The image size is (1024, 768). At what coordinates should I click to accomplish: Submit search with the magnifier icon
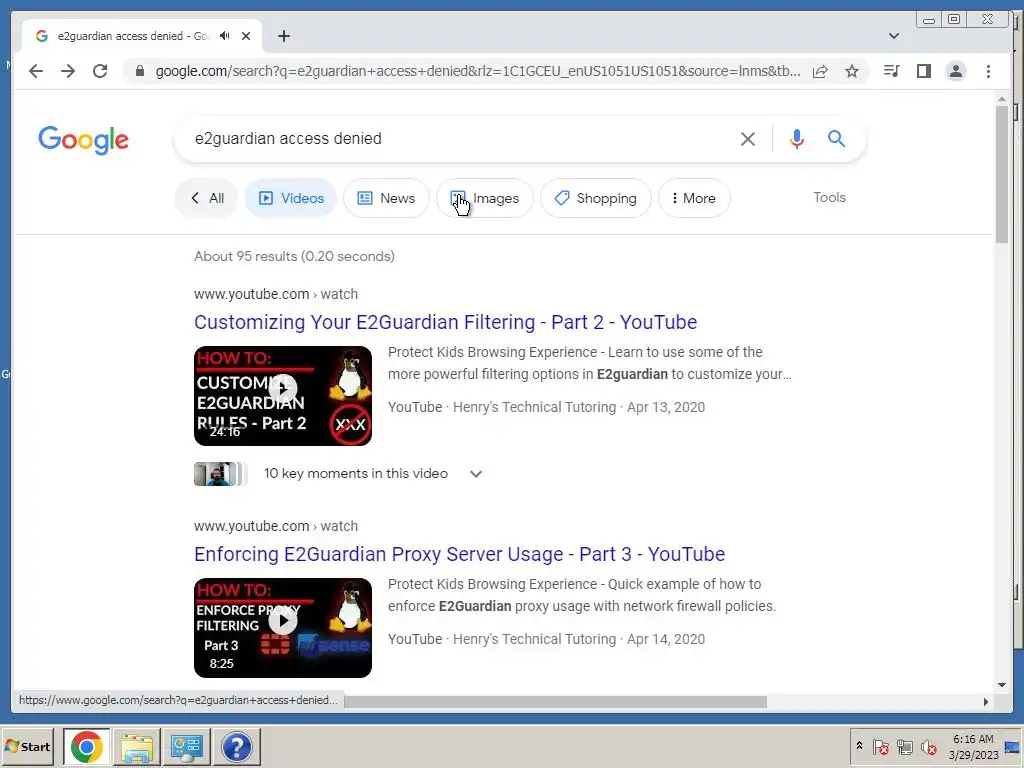[x=837, y=138]
